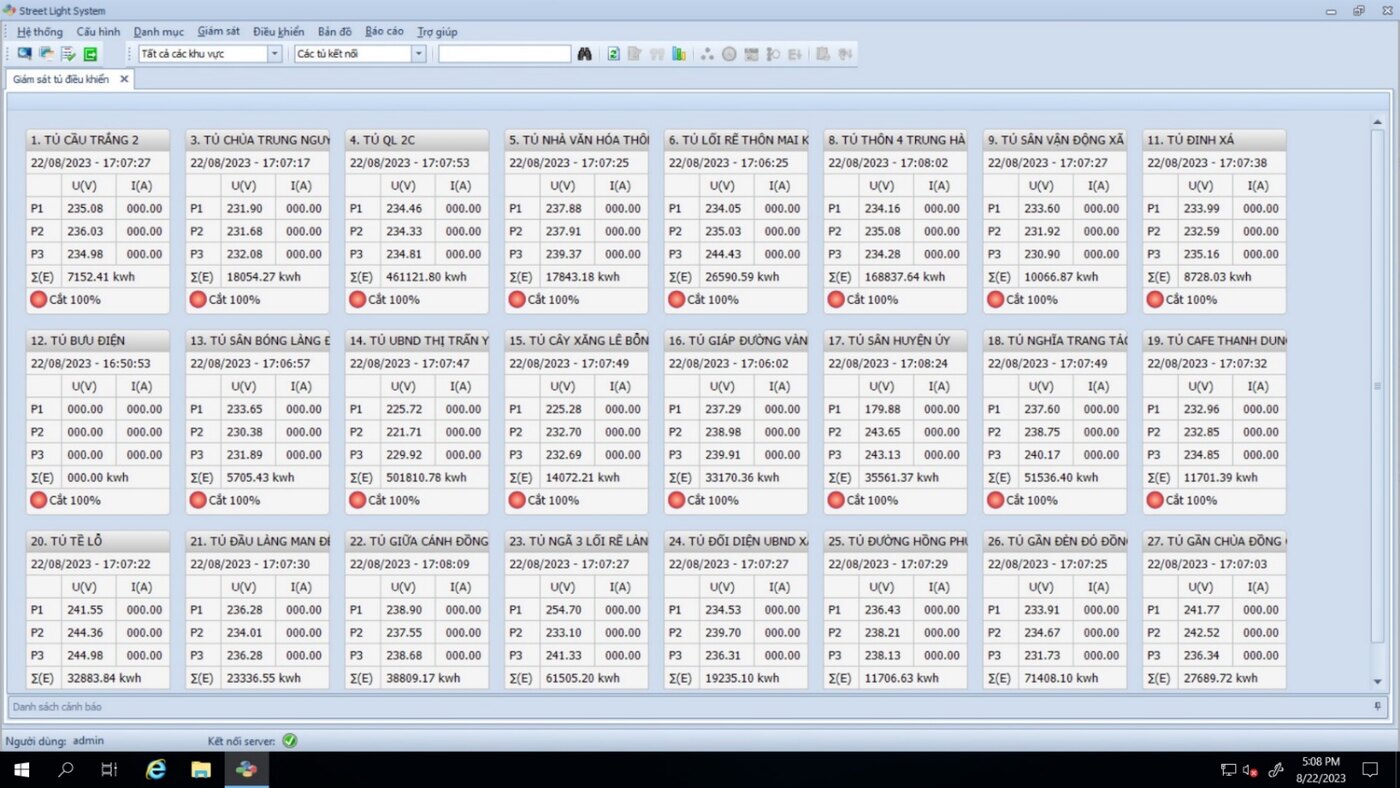Click the green exit arrow toolbar icon
The height and width of the screenshot is (788, 1400).
tap(91, 54)
